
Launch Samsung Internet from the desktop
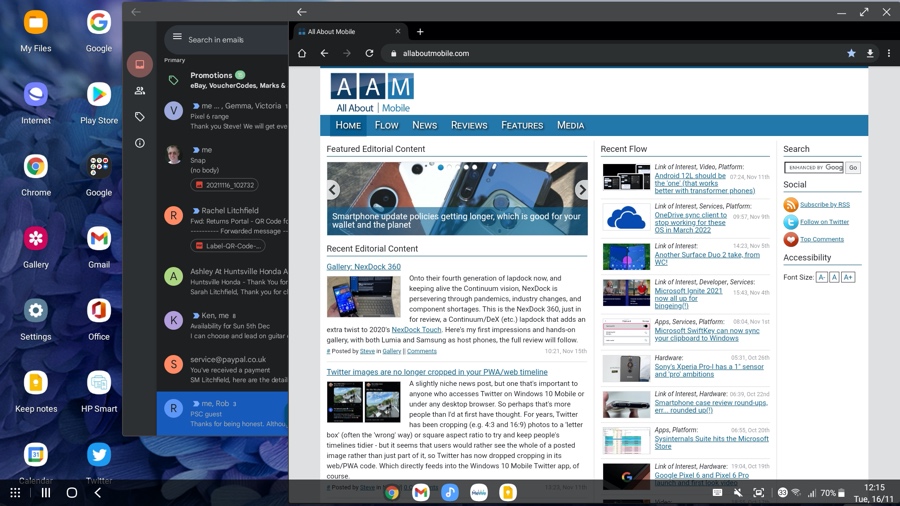[36, 95]
